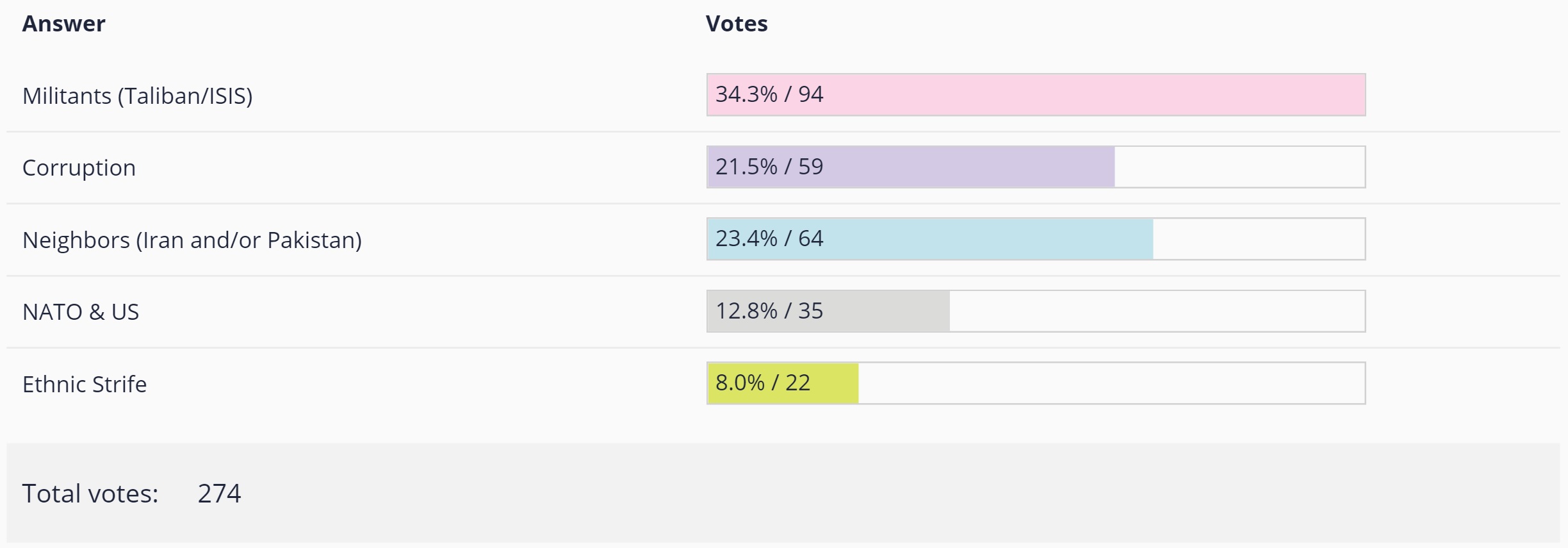
Task: Click the empty part of Ethnic Strife bar
Action: pyautogui.click(x=1111, y=383)
